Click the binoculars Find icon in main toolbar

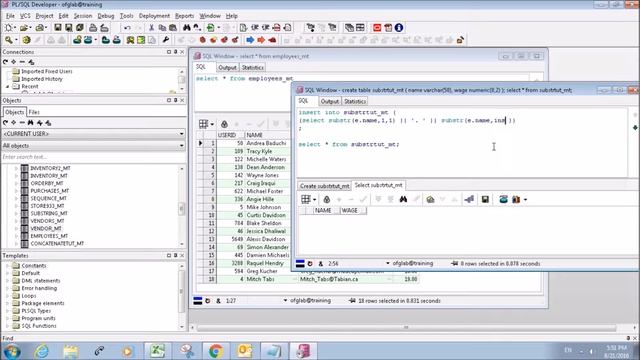(187, 28)
